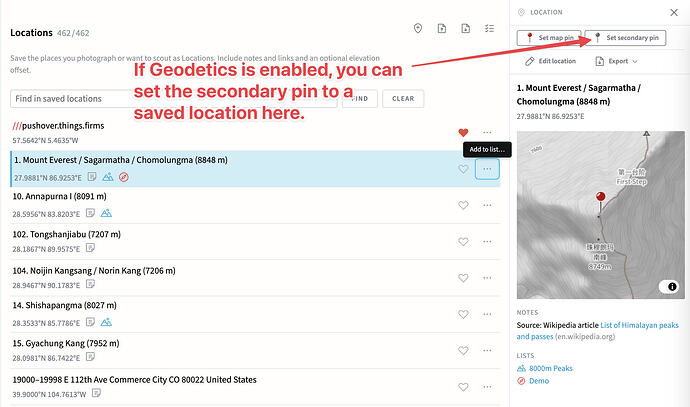
Task: Click the 8000m Peaks icon on Annapurna row
Action: pos(106,213)
